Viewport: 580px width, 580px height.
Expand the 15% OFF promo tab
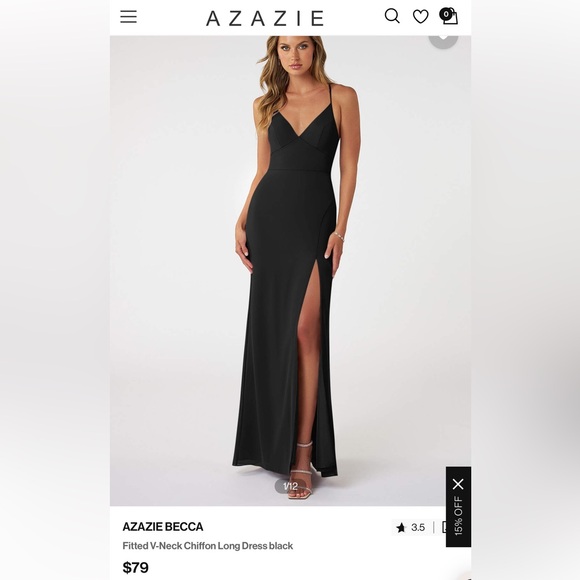pos(458,516)
